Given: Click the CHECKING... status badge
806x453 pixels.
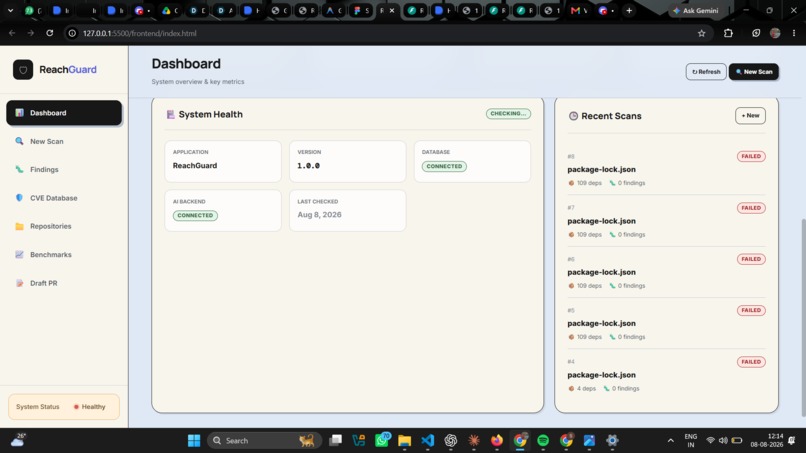Looking at the screenshot, I should [508, 114].
